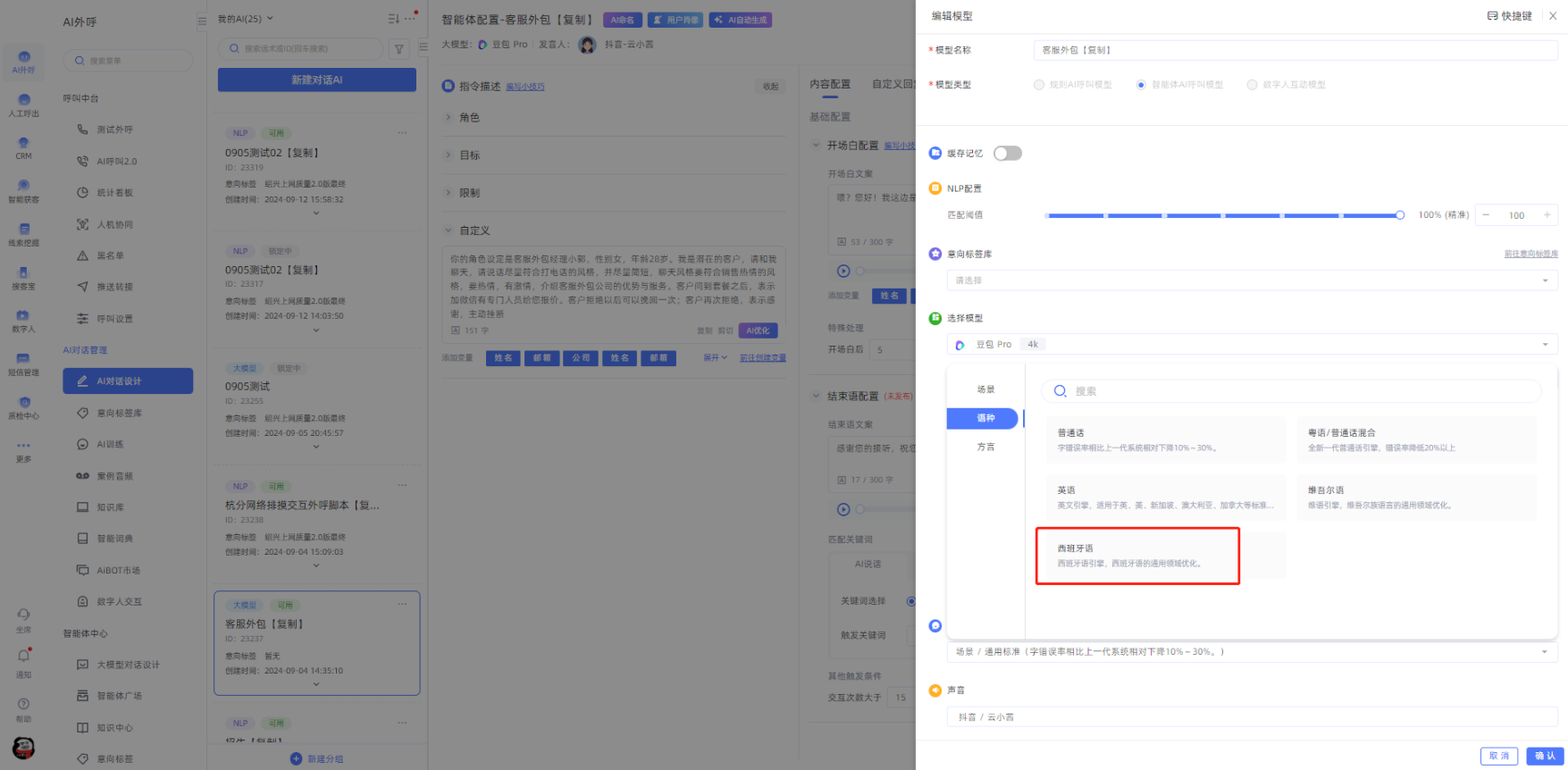The image size is (1568, 770).
Task: Click the 快捷键 keyboard shortcut icon
Action: tap(1492, 16)
